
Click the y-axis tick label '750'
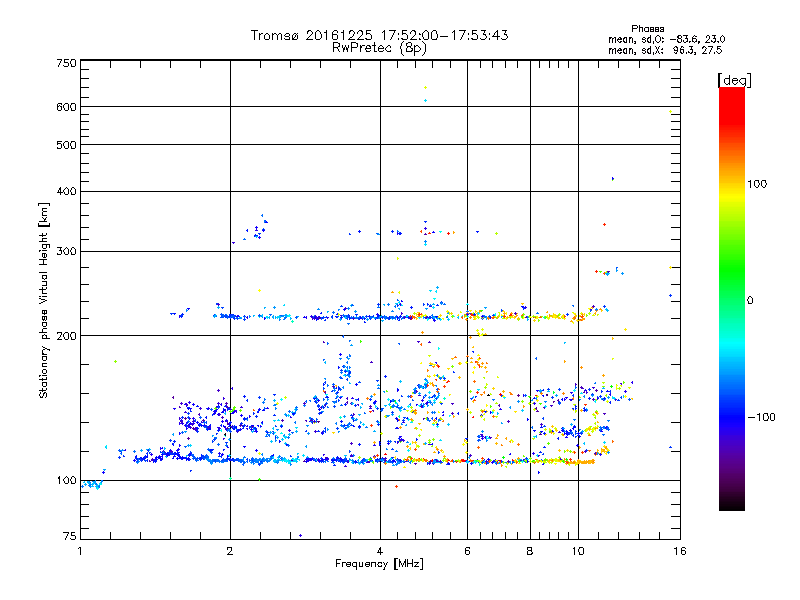point(66,63)
